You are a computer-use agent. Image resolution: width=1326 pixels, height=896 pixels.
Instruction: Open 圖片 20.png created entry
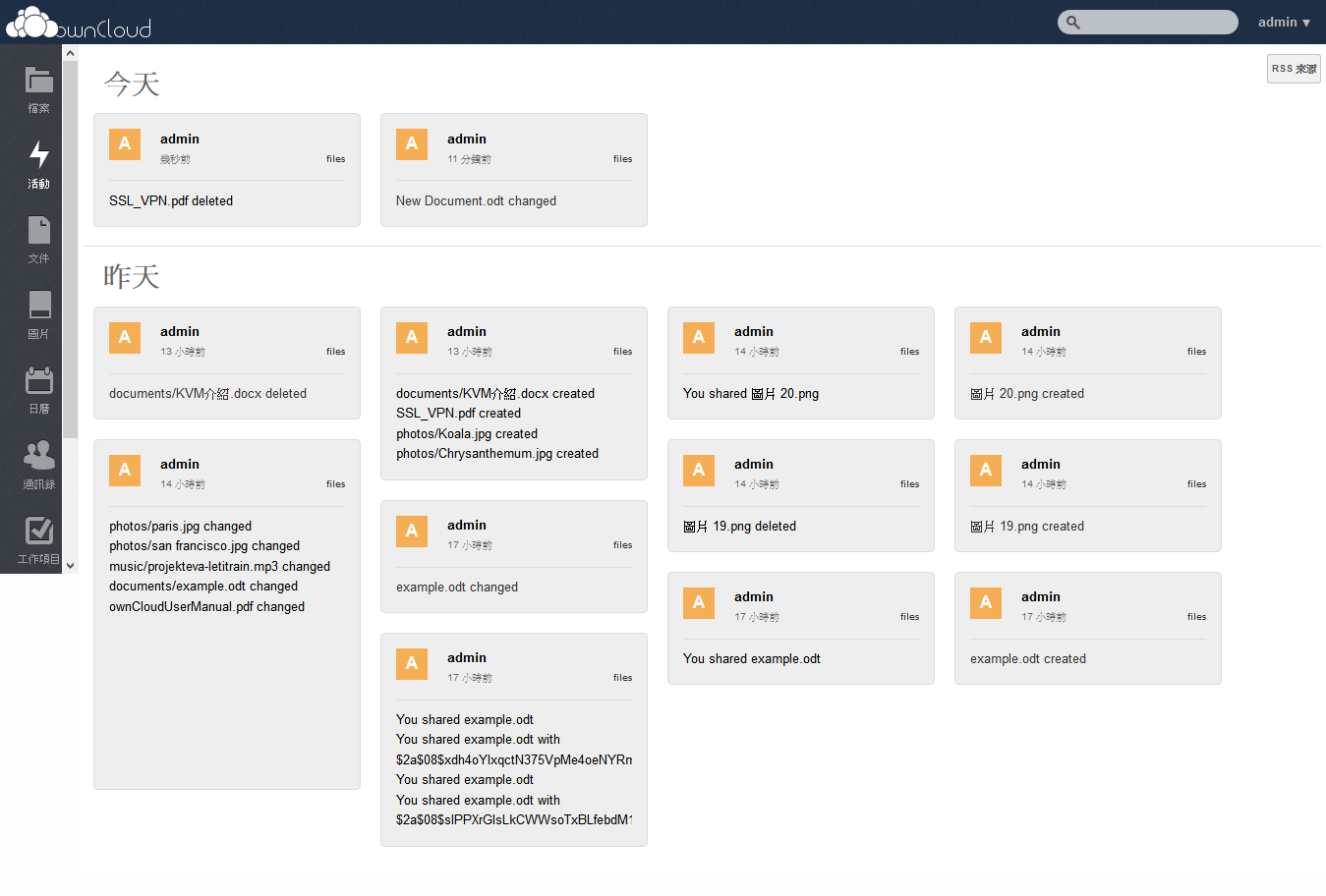pos(1027,393)
